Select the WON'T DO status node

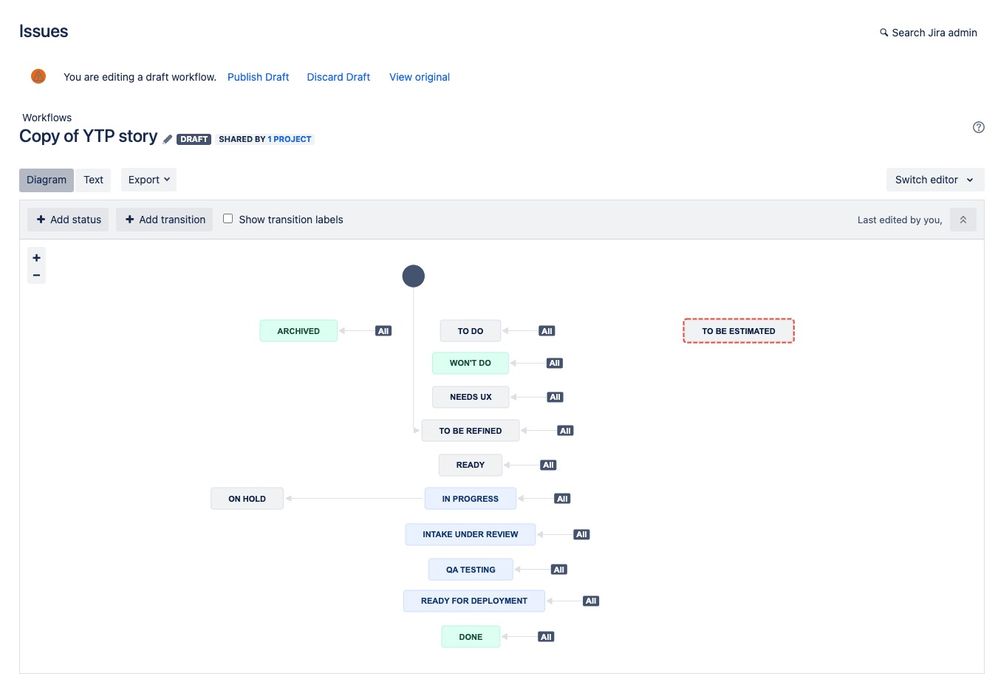470,363
